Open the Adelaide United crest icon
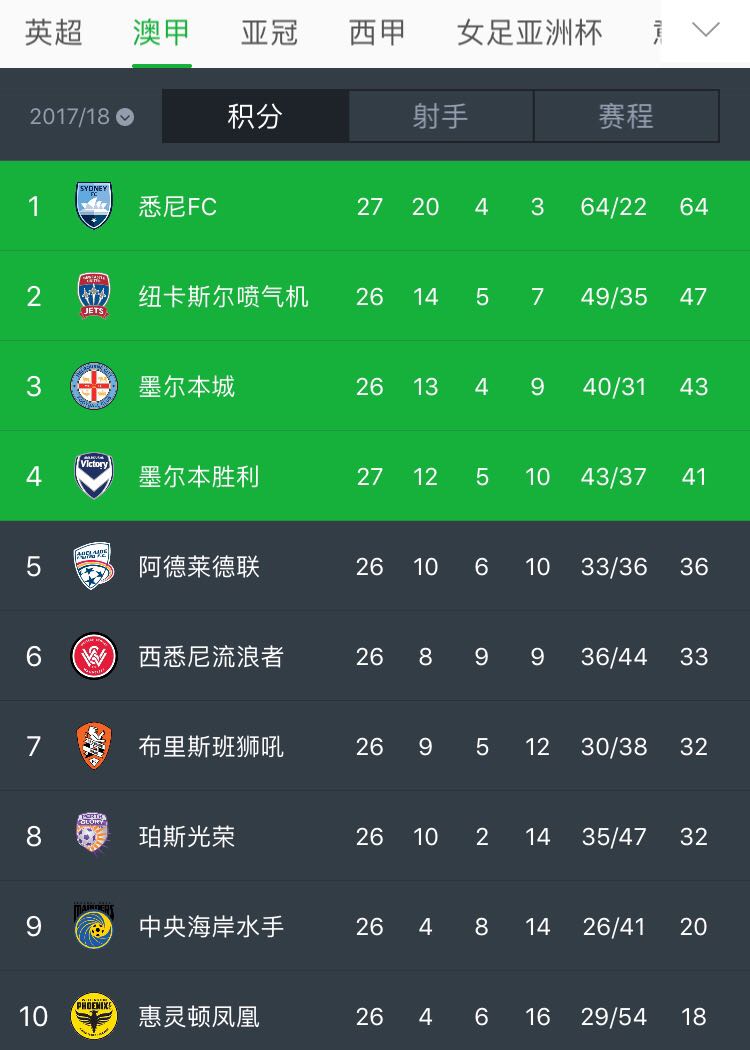 coord(94,566)
